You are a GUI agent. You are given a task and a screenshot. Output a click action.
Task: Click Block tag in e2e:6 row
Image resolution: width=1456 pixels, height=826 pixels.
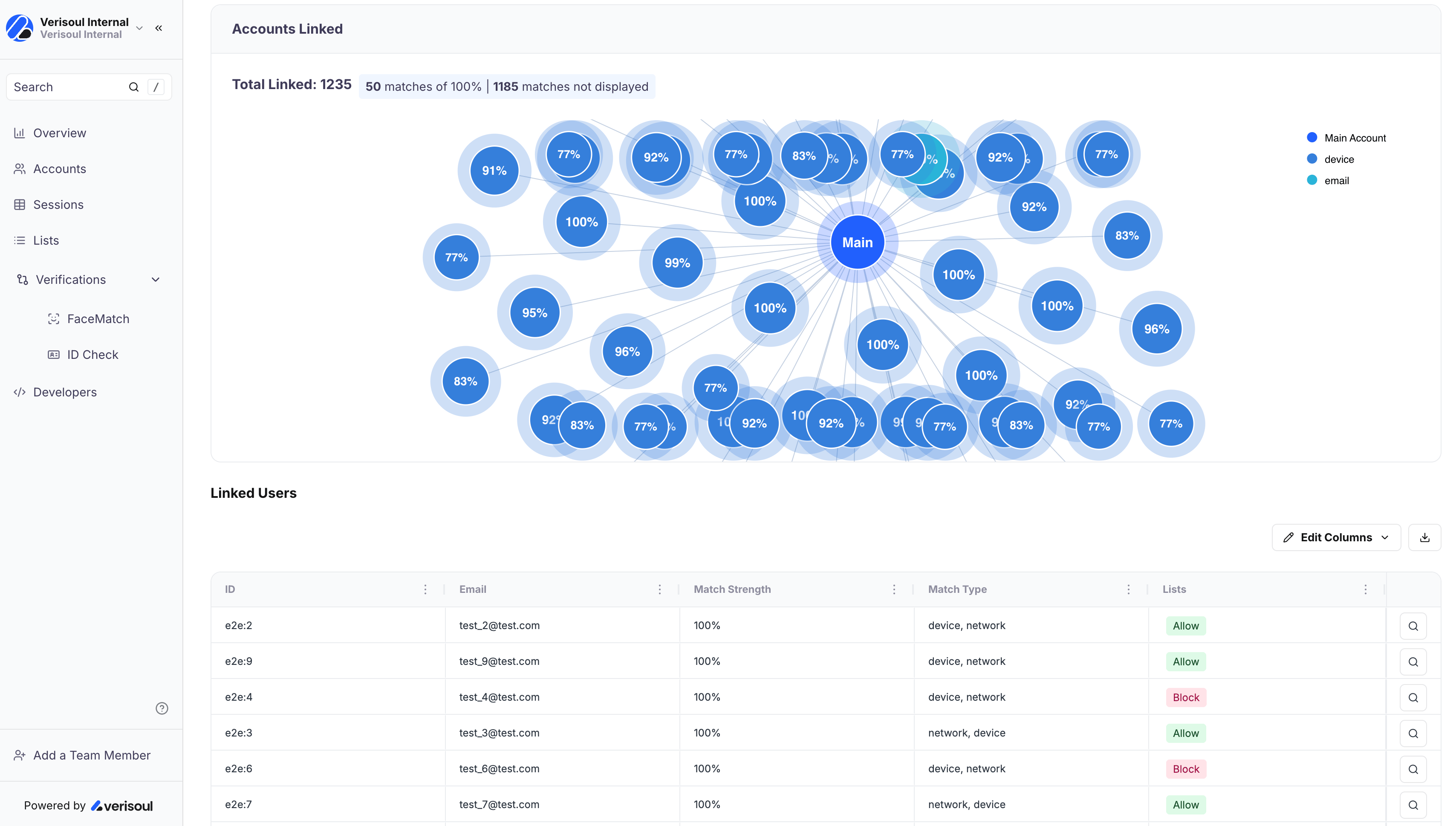1185,769
